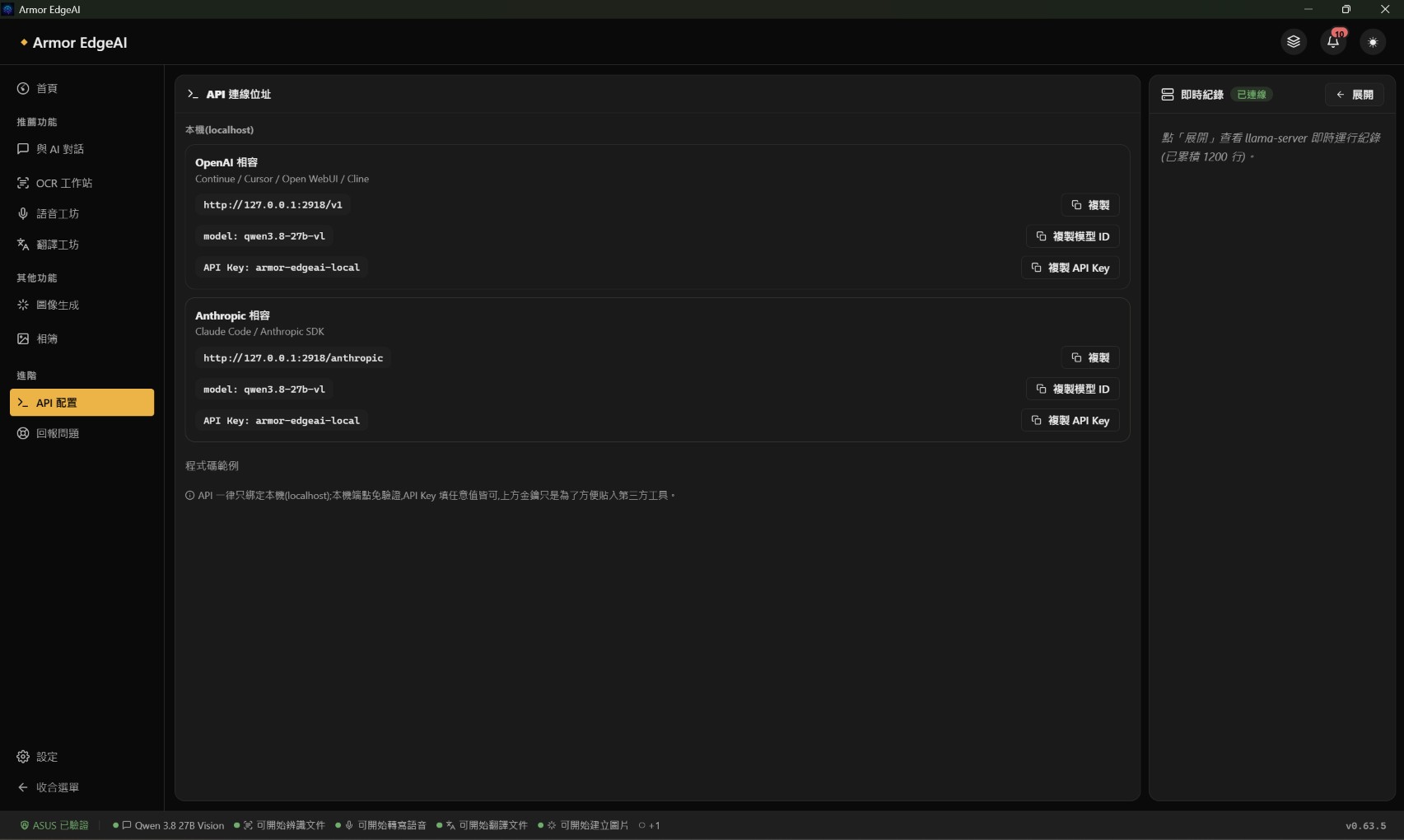Copy Anthropic API key button
The height and width of the screenshot is (840, 1404).
point(1070,420)
